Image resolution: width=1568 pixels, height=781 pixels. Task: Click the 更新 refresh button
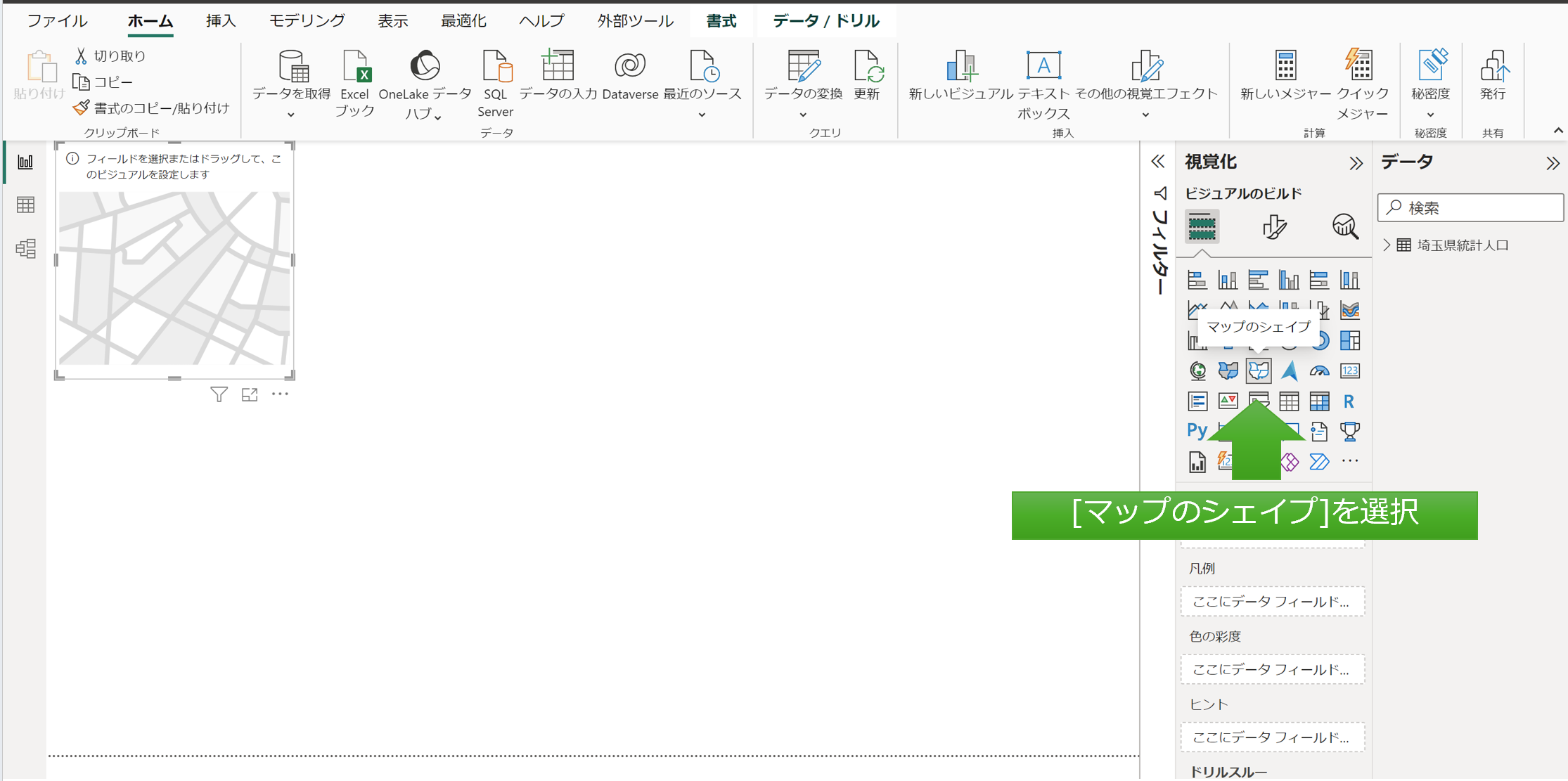tap(866, 76)
